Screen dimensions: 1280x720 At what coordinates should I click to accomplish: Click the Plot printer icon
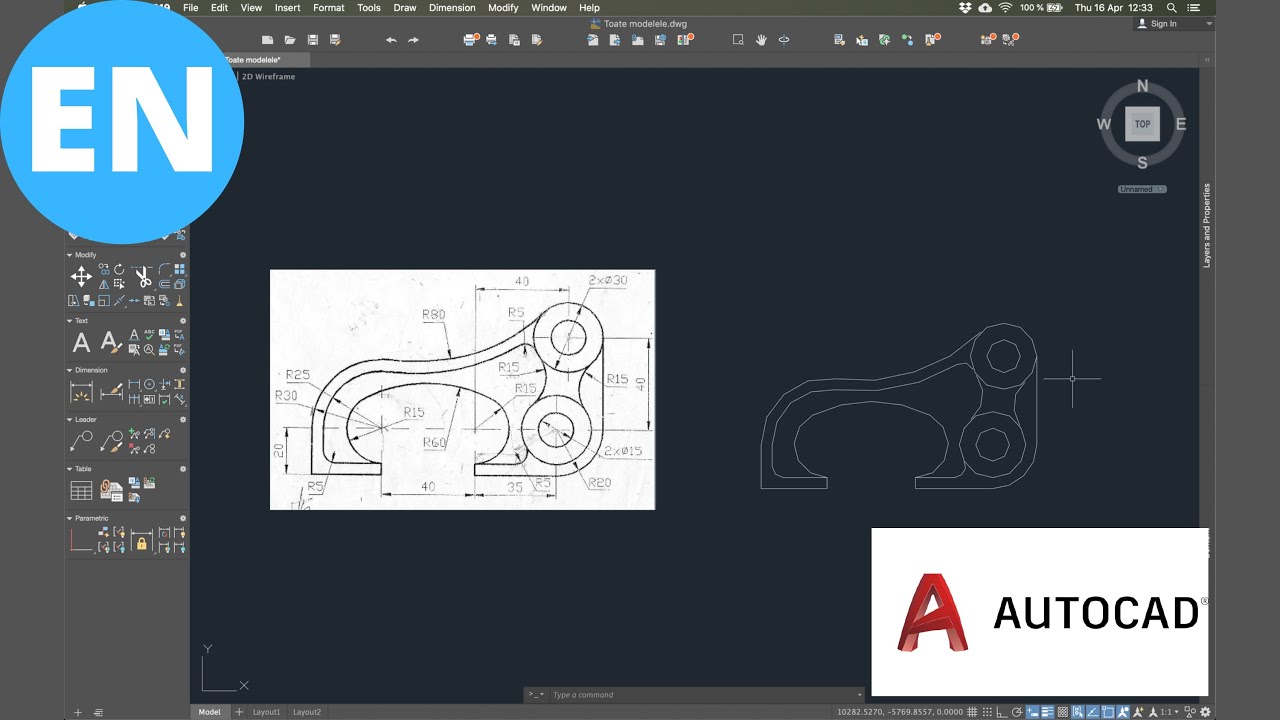pos(471,40)
